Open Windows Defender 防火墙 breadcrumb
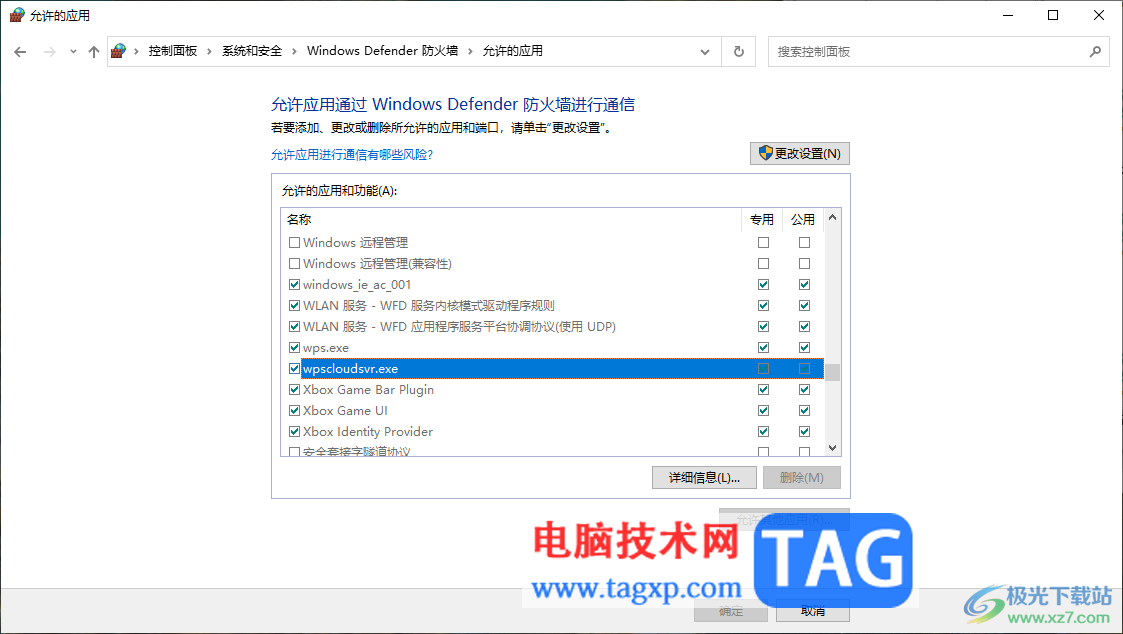The width and height of the screenshot is (1123, 634). (382, 51)
